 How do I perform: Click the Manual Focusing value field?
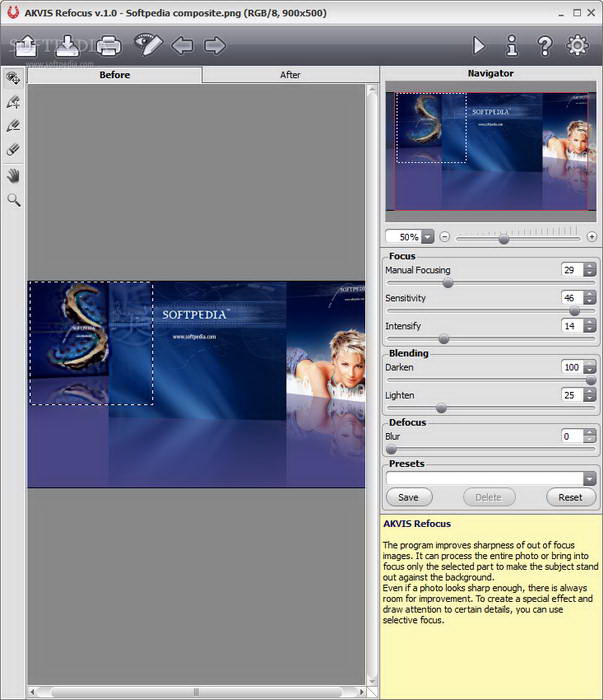coord(572,270)
